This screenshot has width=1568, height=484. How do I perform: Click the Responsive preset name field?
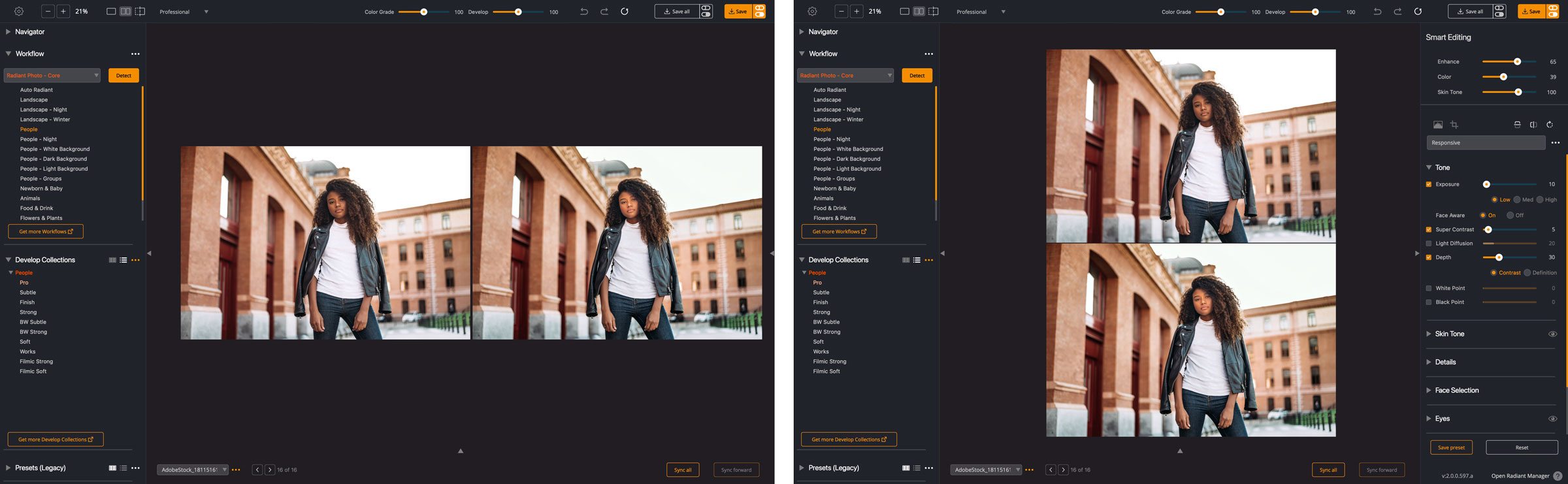tap(1485, 143)
